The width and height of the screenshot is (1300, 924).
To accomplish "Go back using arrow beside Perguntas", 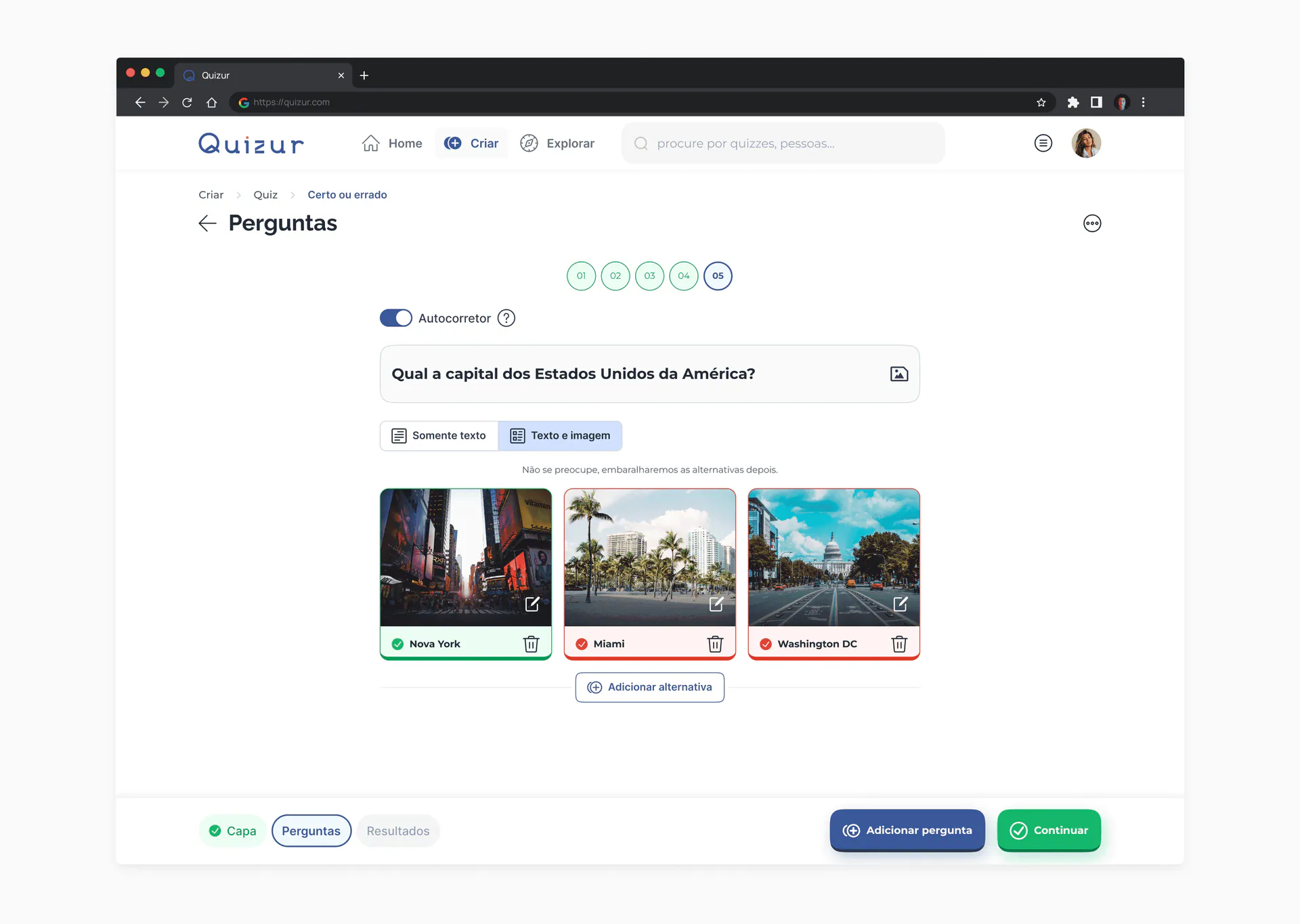I will coord(207,223).
